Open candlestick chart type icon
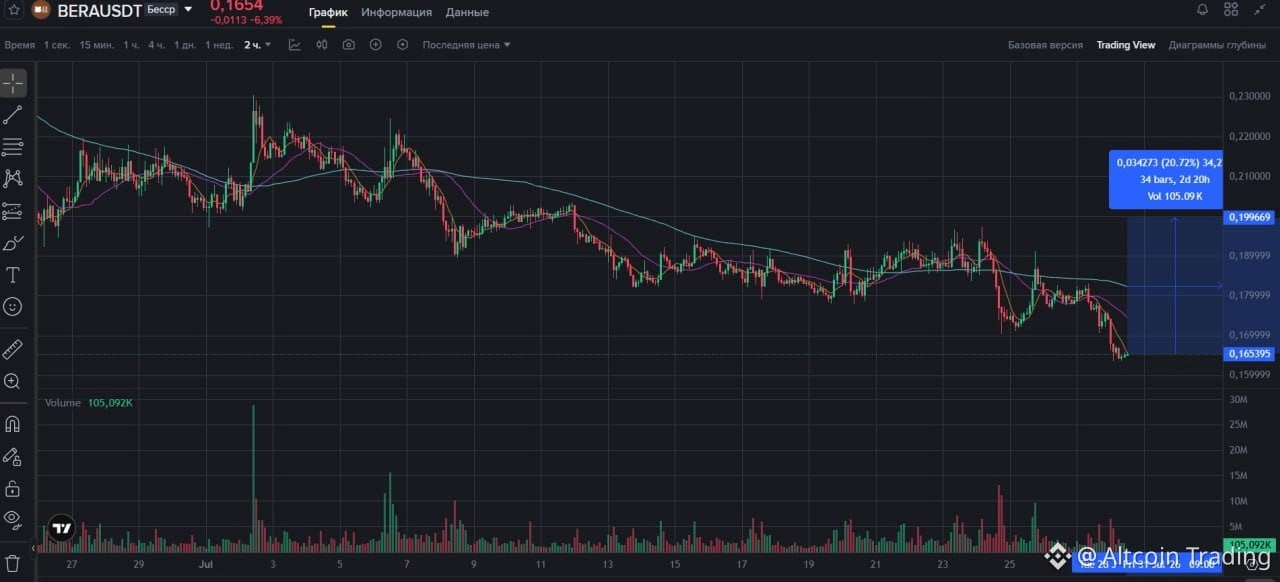 [x=322, y=45]
